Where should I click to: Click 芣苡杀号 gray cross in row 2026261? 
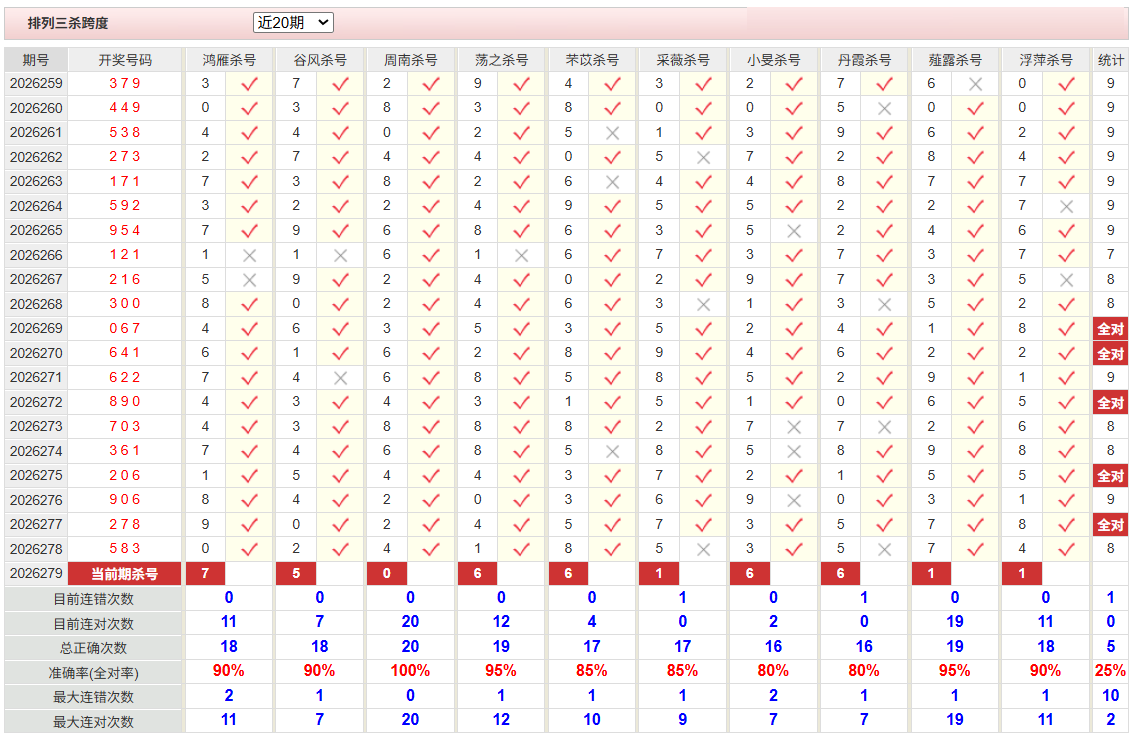coord(612,133)
